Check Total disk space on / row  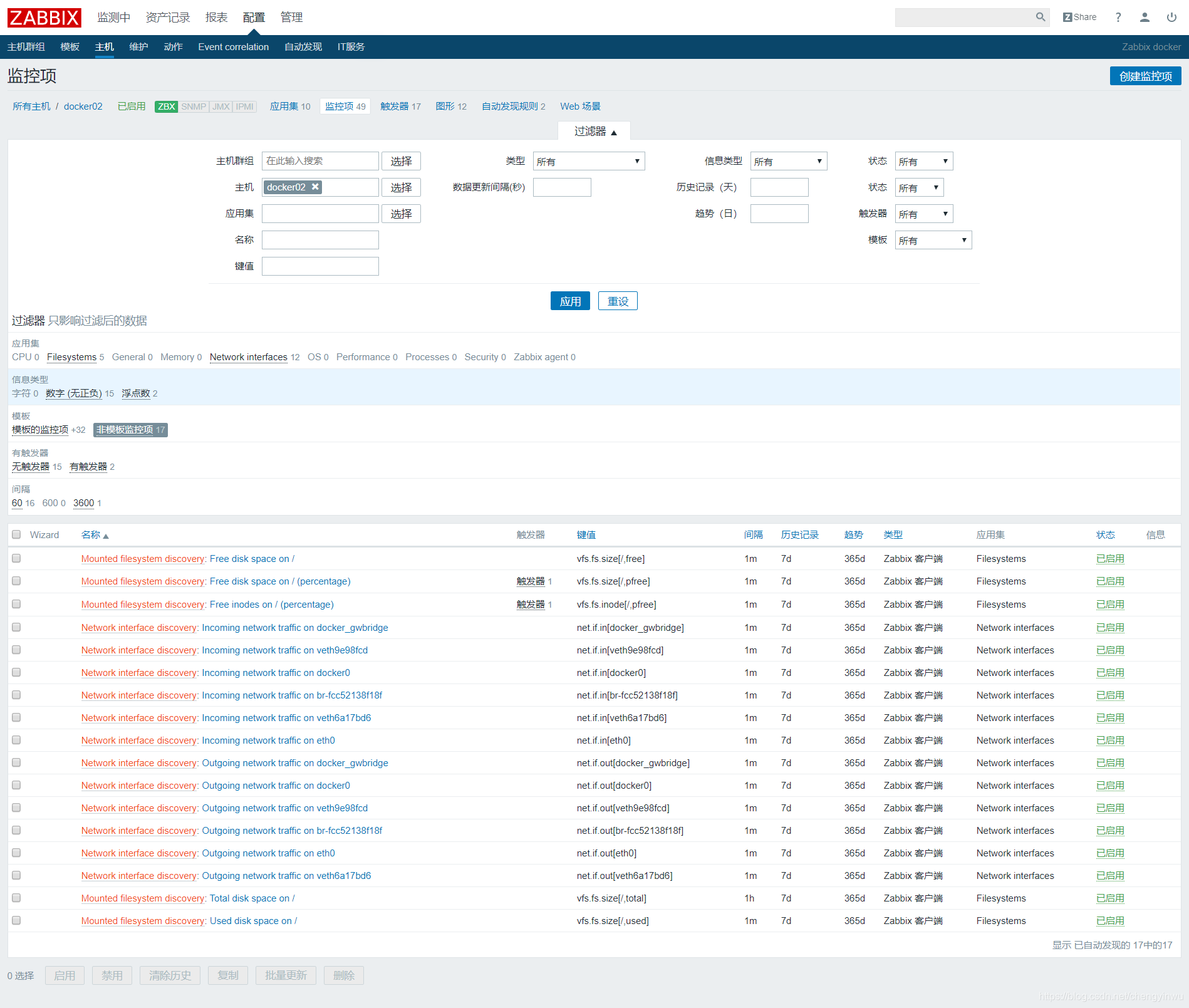coord(16,898)
